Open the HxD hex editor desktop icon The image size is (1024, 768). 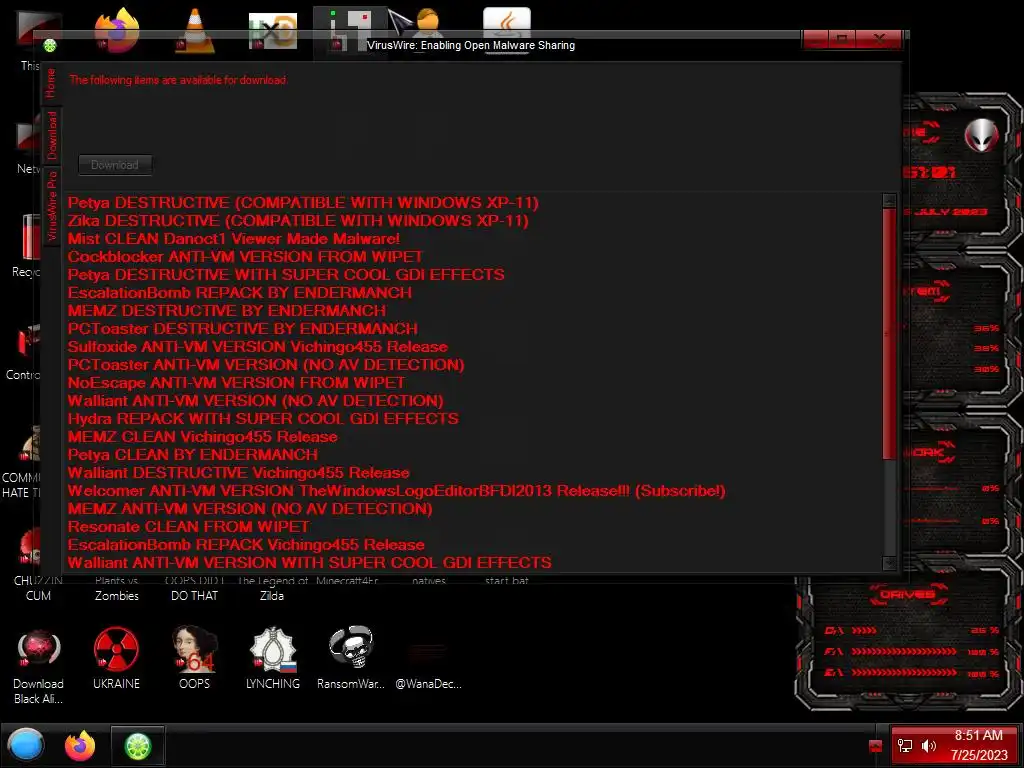point(272,31)
